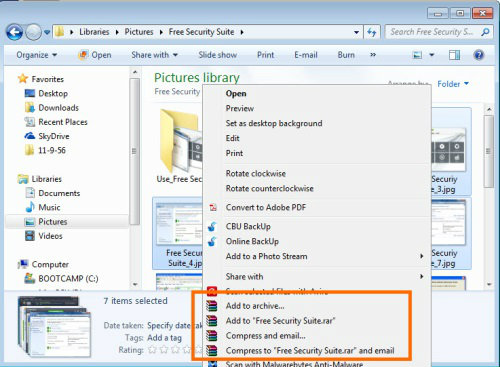500x367 pixels.
Task: Start Slide show from toolbar
Action: pos(218,55)
